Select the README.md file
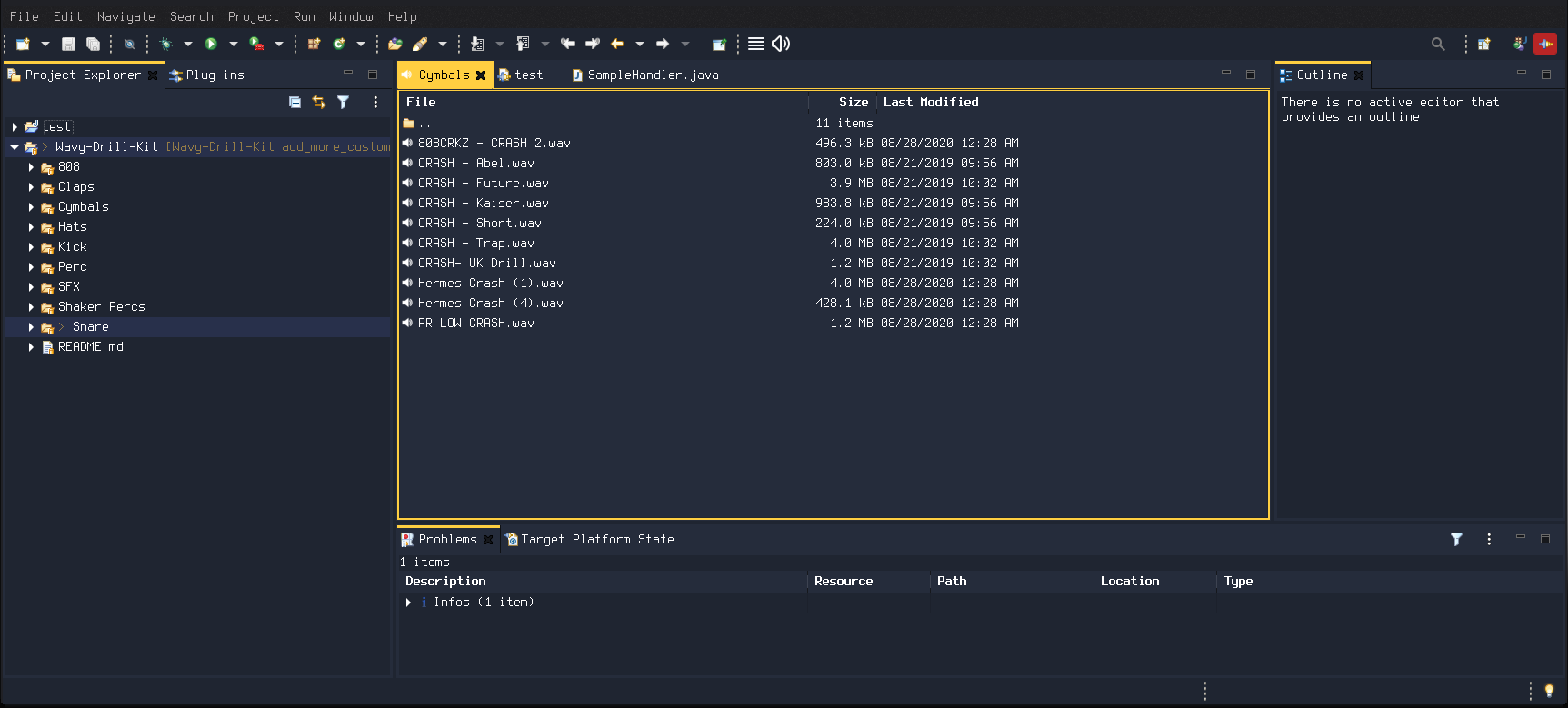The height and width of the screenshot is (708, 1568). click(x=91, y=347)
